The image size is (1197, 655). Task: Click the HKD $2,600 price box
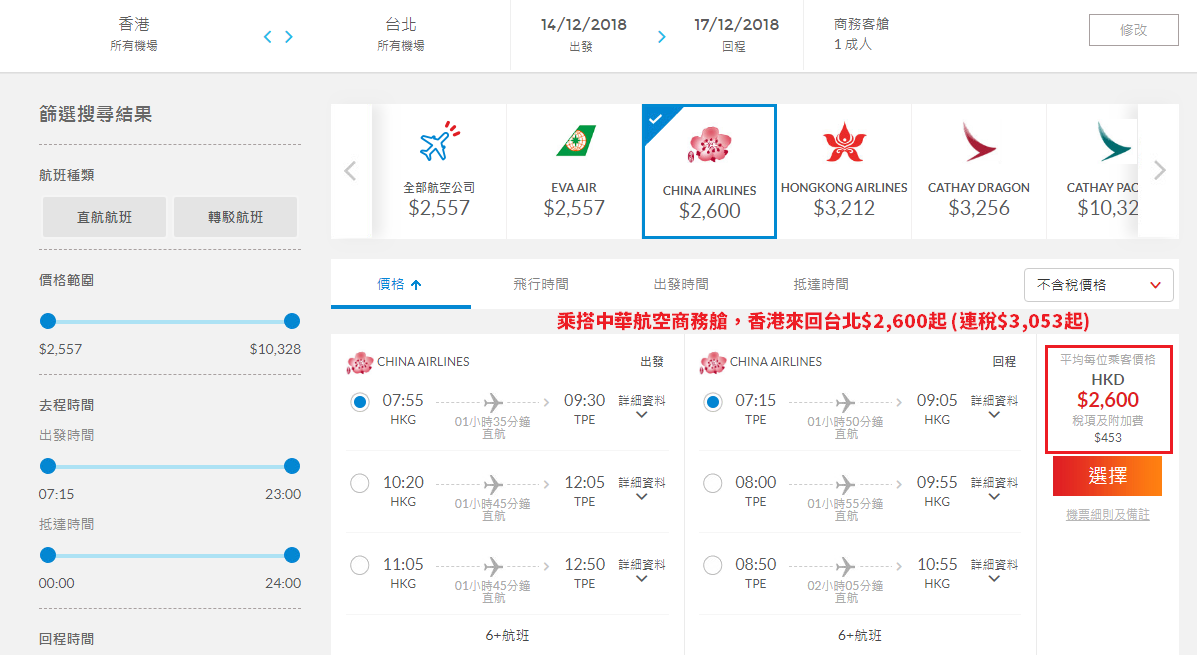pos(1108,399)
